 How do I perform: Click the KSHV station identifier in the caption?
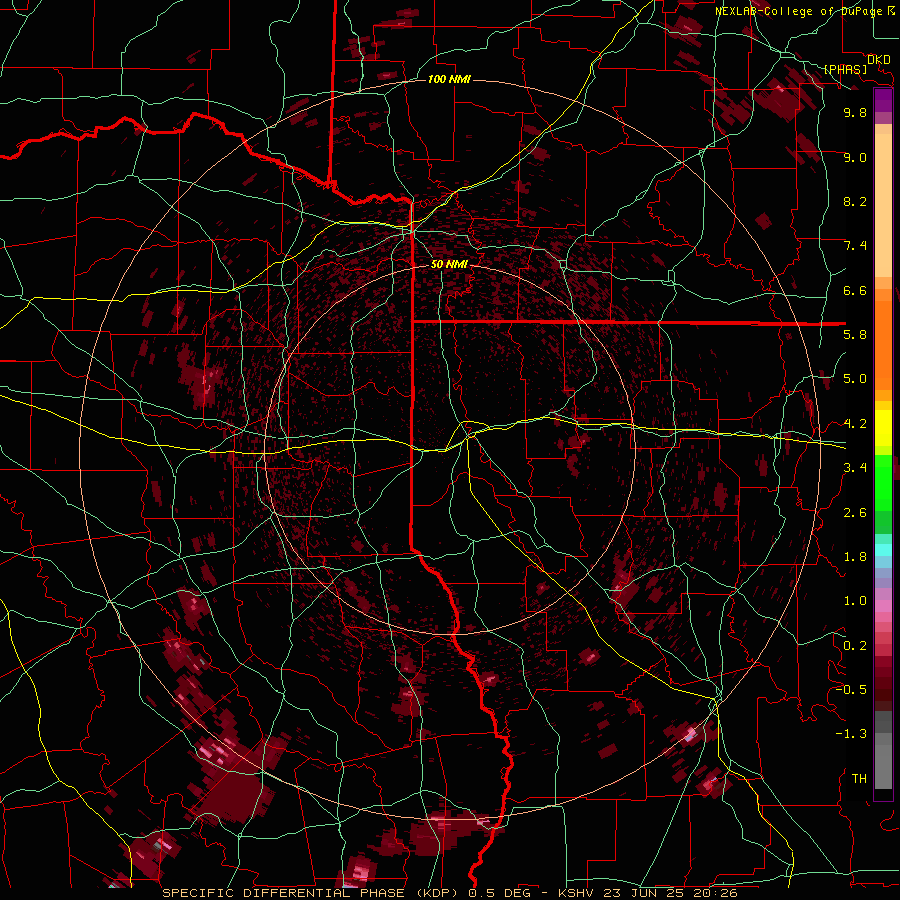[x=577, y=893]
